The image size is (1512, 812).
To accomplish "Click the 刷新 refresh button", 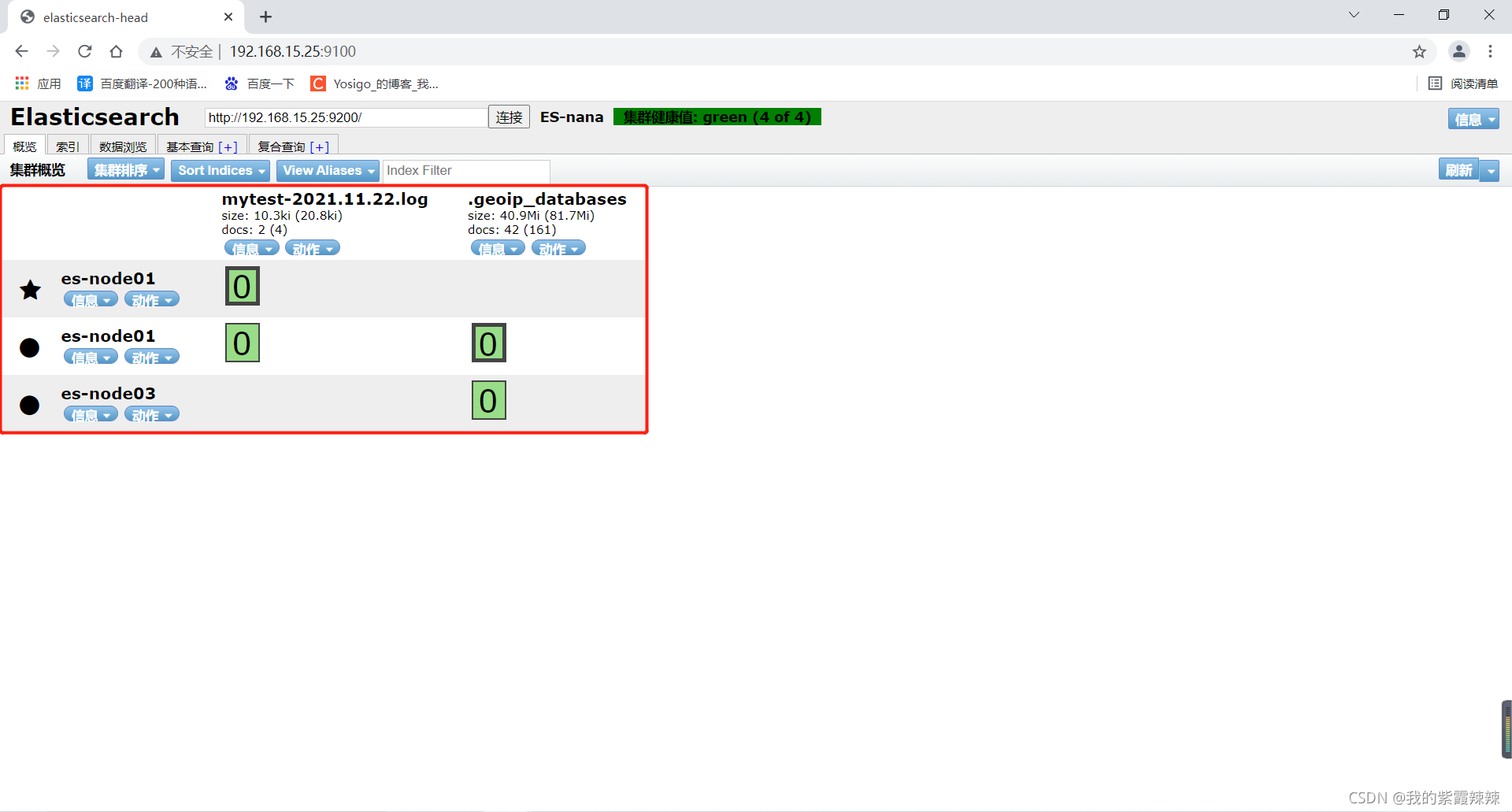I will click(x=1458, y=170).
